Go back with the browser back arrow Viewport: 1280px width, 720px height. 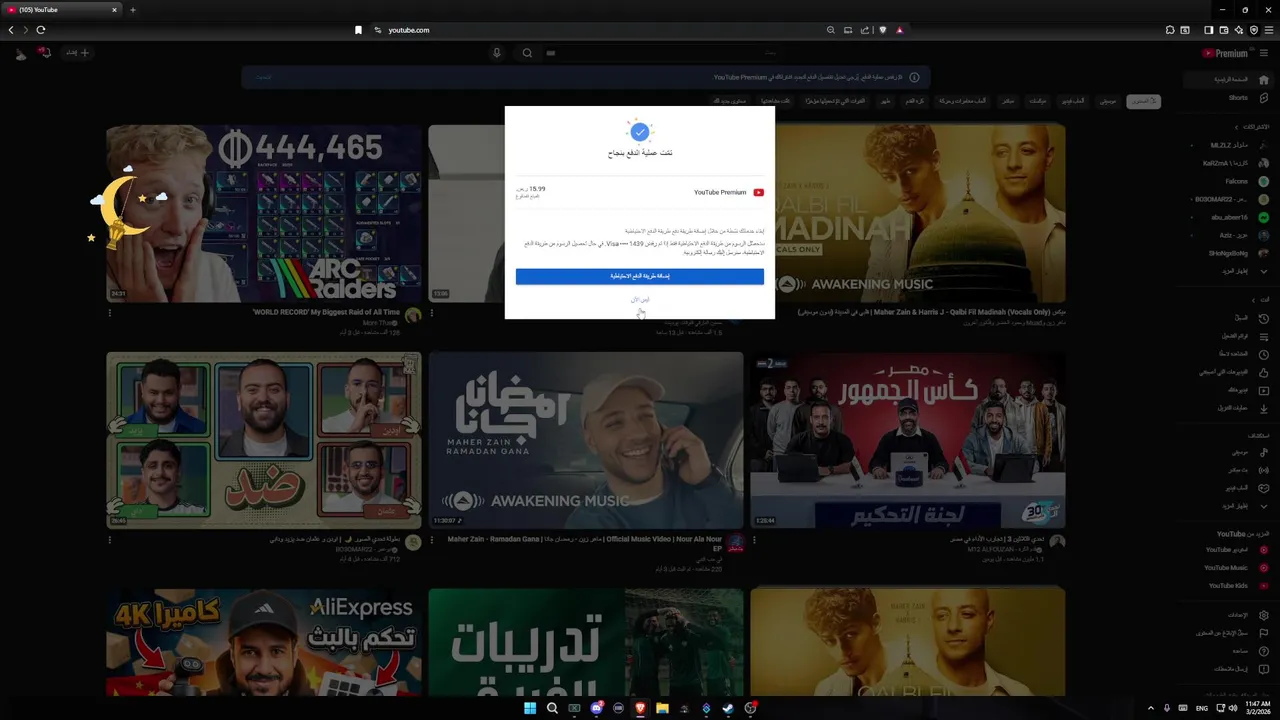[11, 30]
